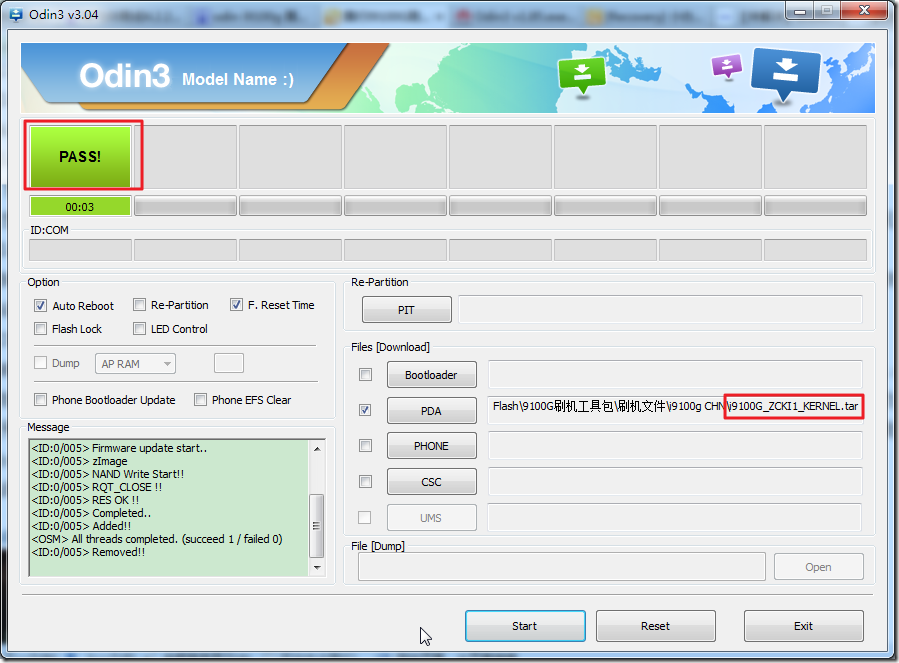Click the blue download icon in banner
Image resolution: width=899 pixels, height=663 pixels.
click(785, 75)
